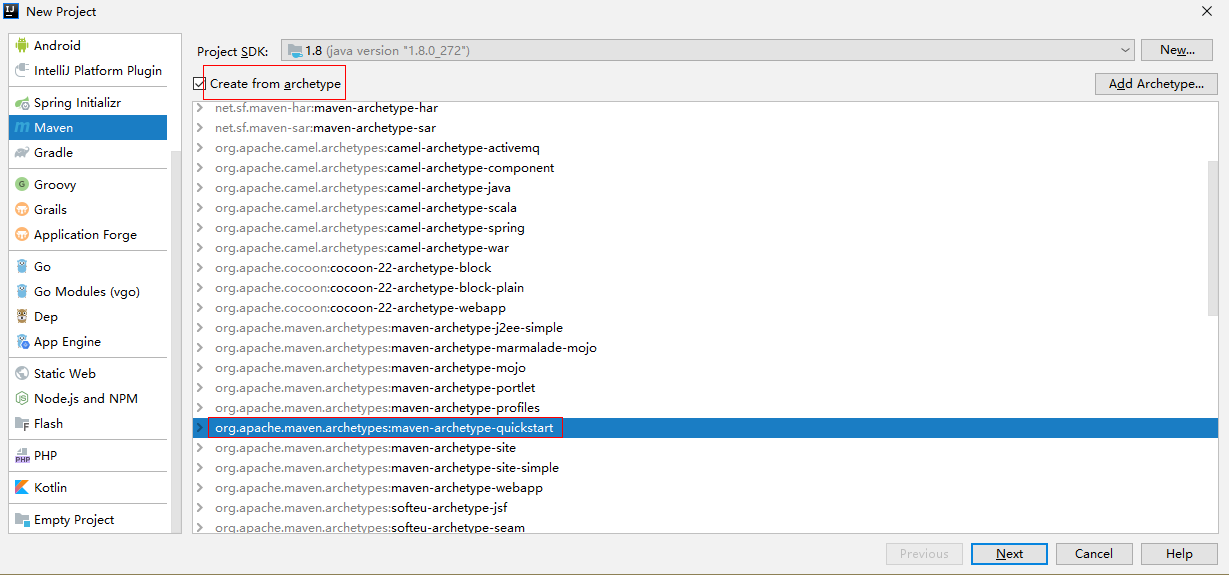Click the Spring Initializr leaf icon
The width and height of the screenshot is (1229, 575).
pos(23,103)
